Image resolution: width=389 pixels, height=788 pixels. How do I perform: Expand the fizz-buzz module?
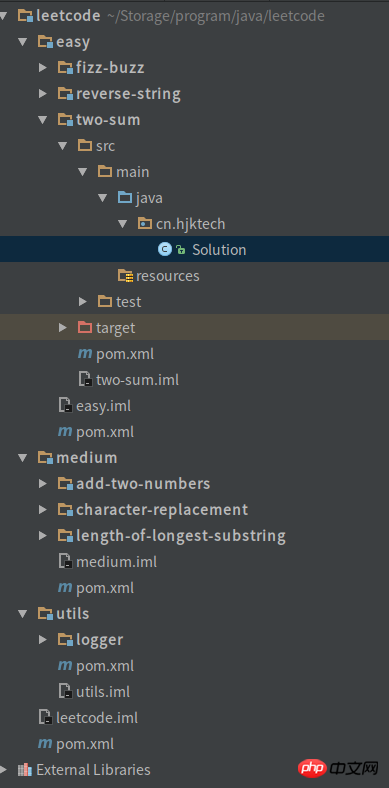pos(43,67)
